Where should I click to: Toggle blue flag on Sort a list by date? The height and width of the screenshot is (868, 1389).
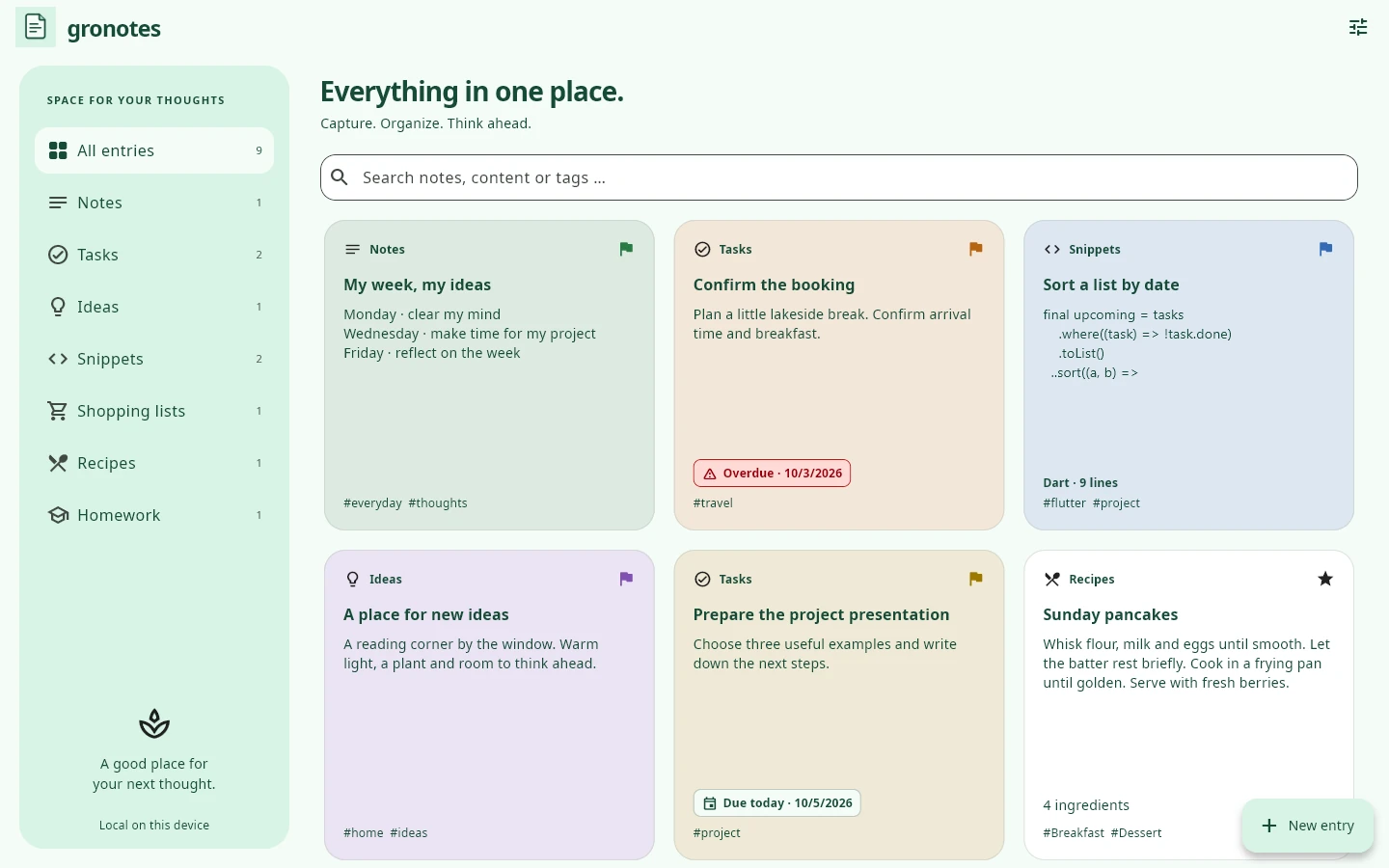click(1326, 250)
